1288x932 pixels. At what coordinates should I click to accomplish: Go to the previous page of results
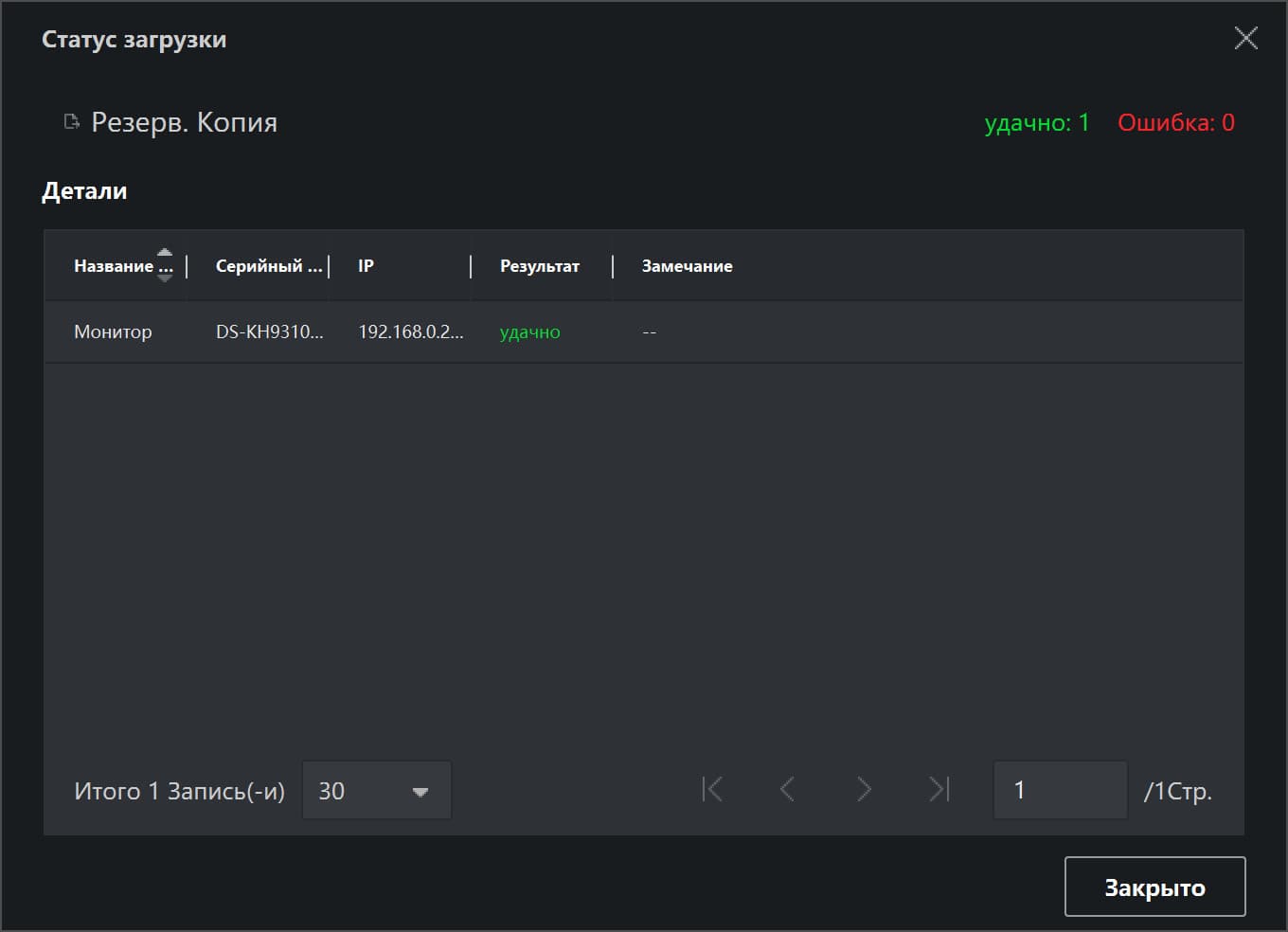[x=787, y=789]
